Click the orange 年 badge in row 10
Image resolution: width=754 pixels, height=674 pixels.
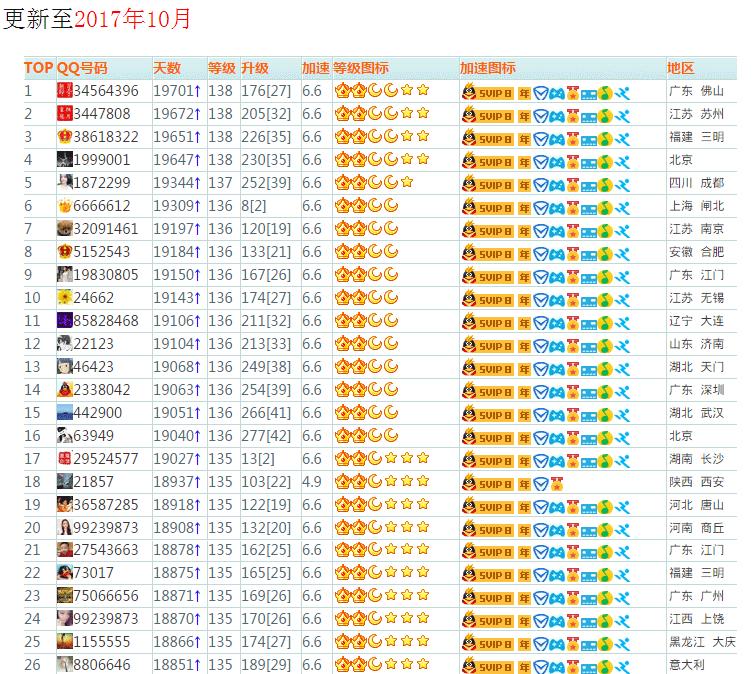pyautogui.click(x=524, y=298)
